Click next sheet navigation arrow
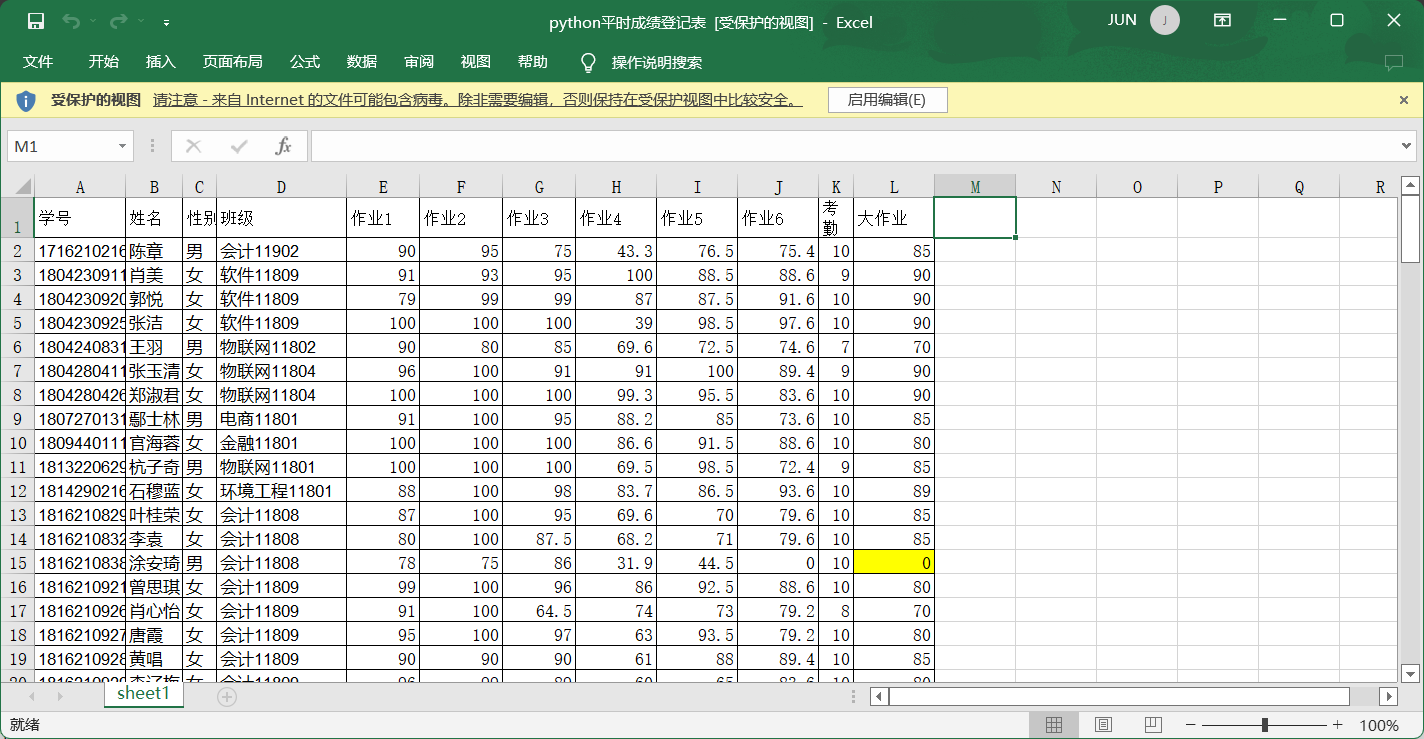1424x739 pixels. tap(60, 697)
